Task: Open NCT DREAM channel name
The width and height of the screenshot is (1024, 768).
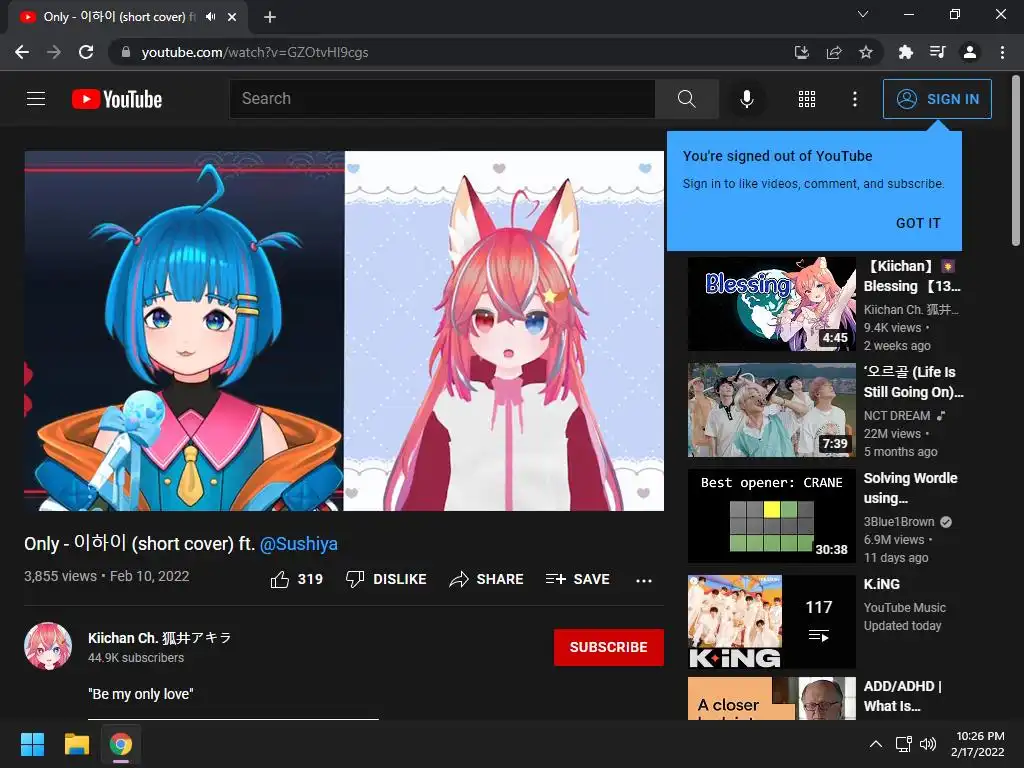Action: 897,415
